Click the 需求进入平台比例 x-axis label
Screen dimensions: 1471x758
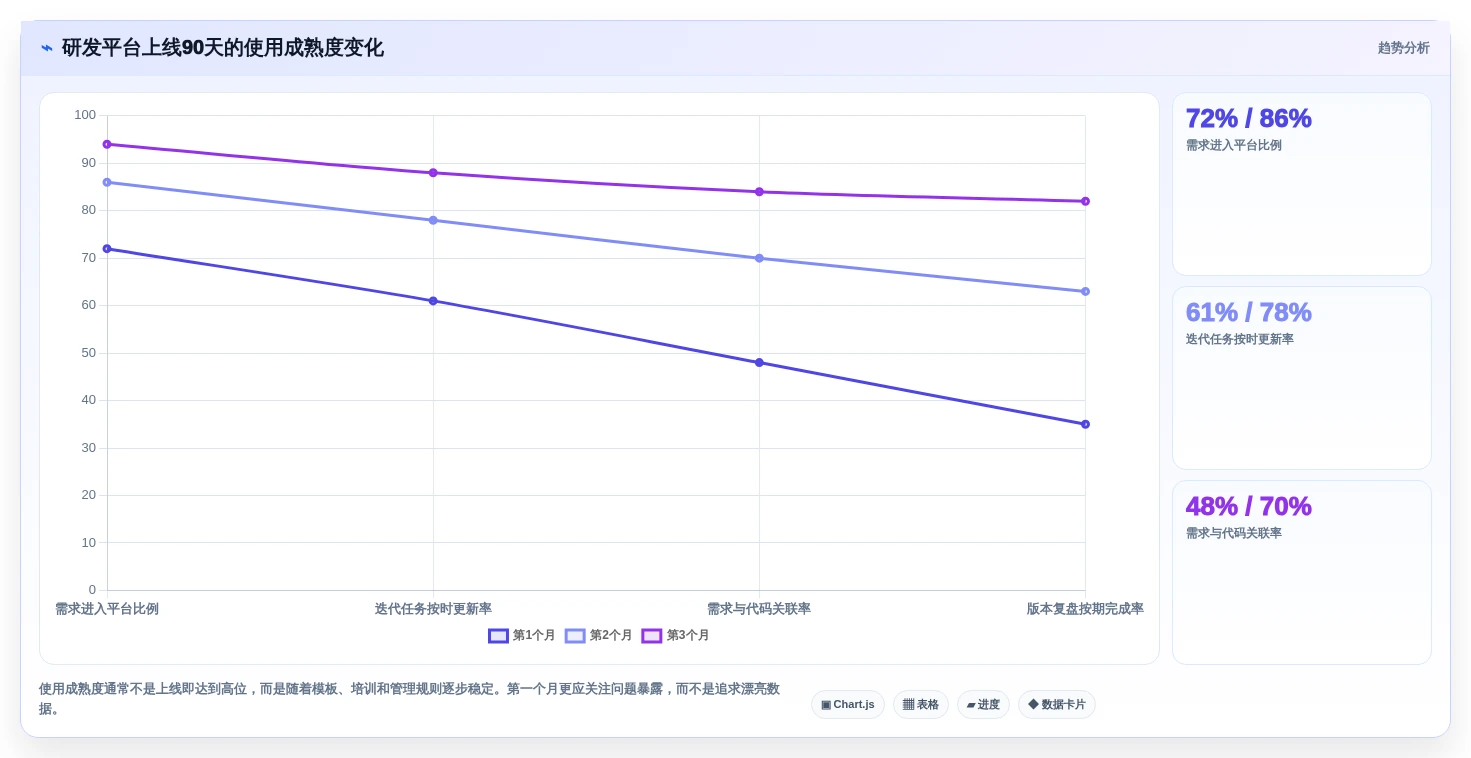107,609
